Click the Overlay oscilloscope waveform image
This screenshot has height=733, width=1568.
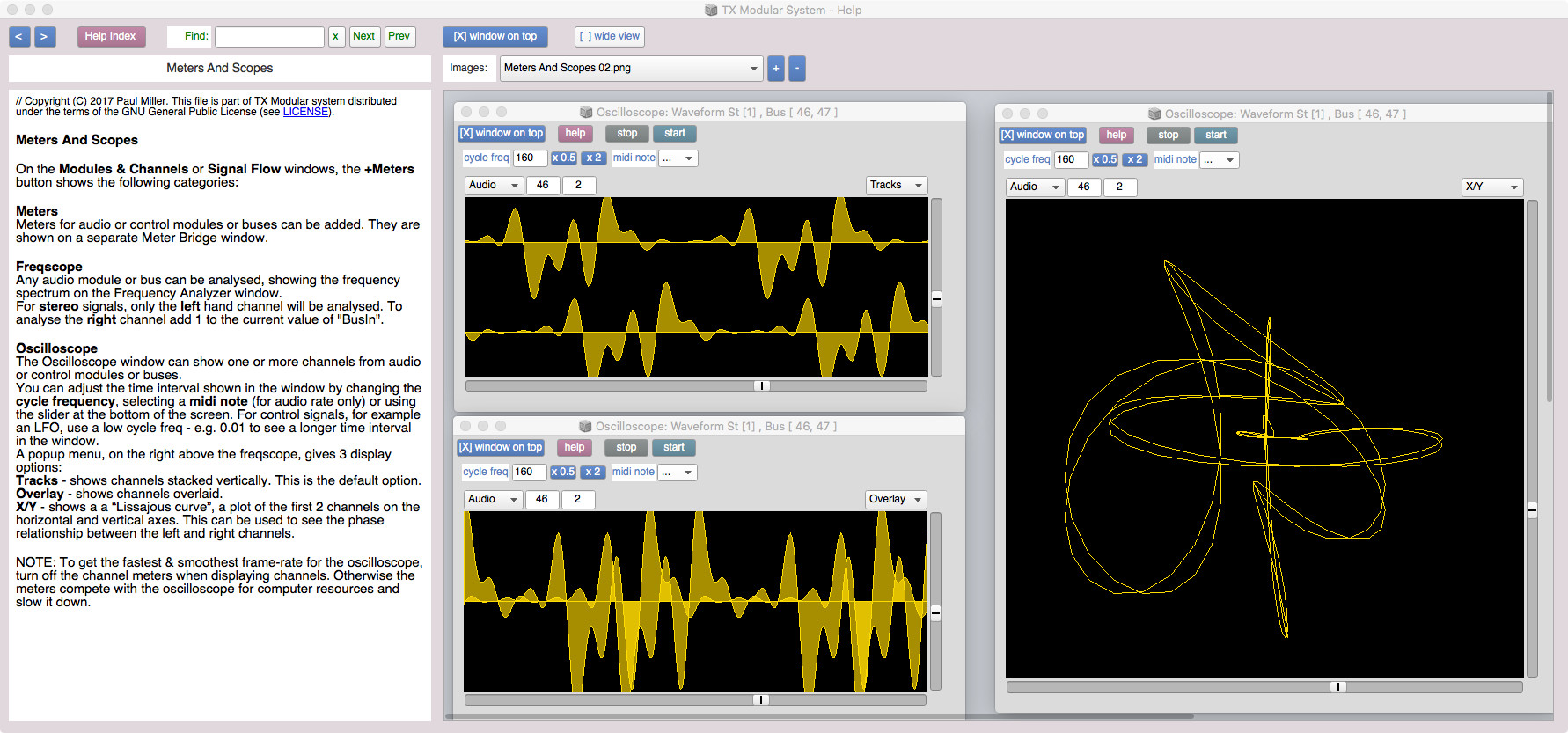695,601
